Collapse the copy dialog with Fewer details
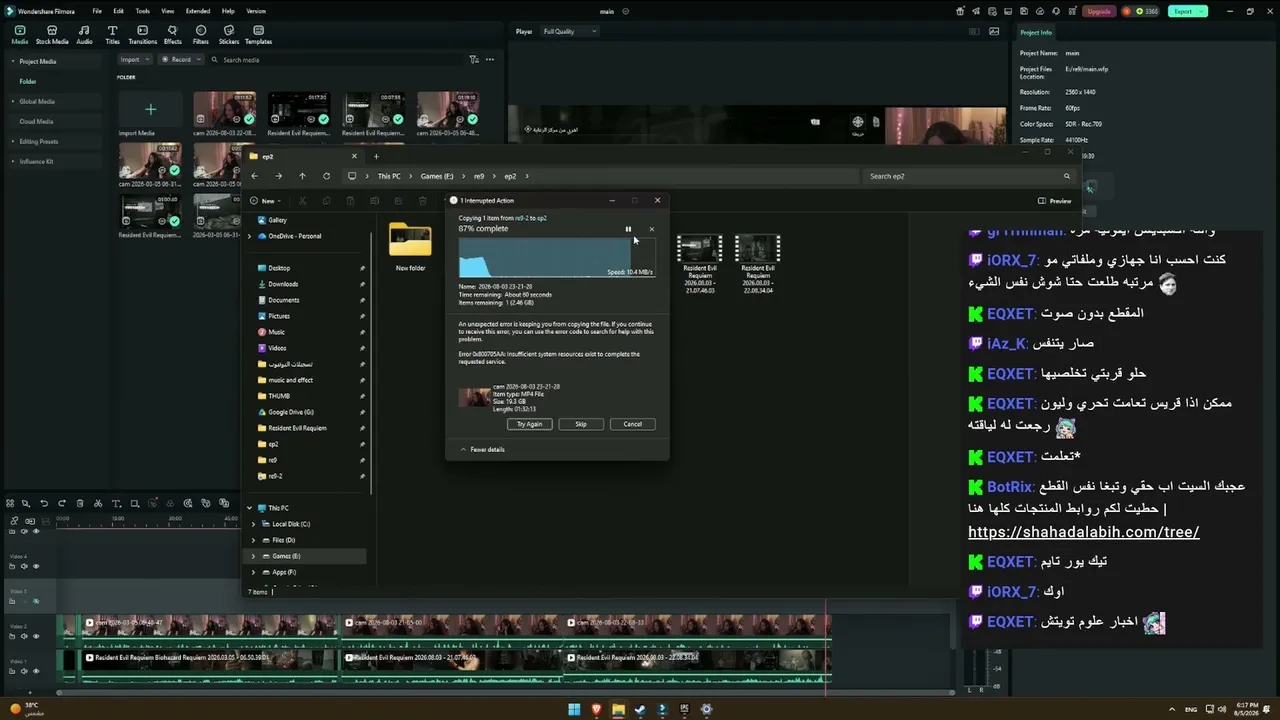 tap(482, 450)
